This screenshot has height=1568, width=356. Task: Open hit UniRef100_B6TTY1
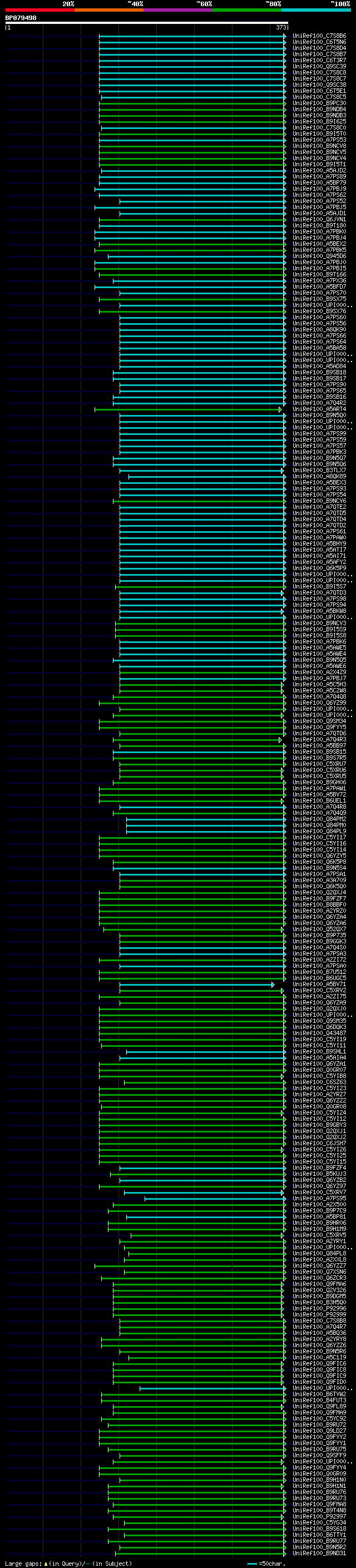319,1535
